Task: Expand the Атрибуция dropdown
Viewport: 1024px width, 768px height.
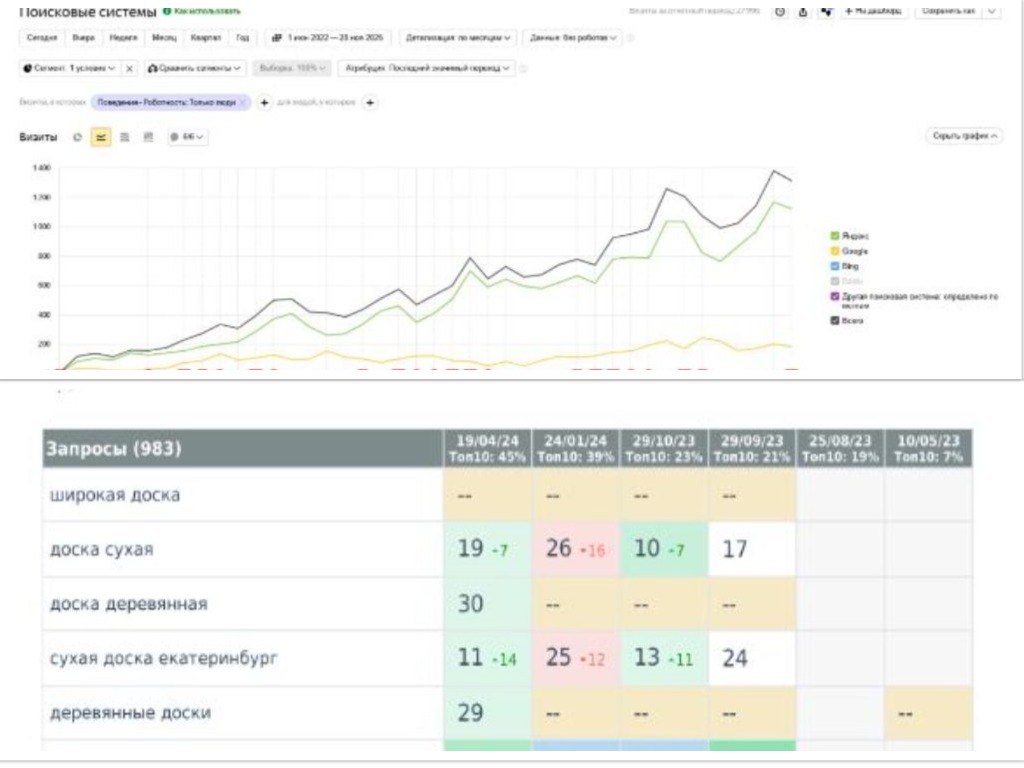Action: (427, 68)
